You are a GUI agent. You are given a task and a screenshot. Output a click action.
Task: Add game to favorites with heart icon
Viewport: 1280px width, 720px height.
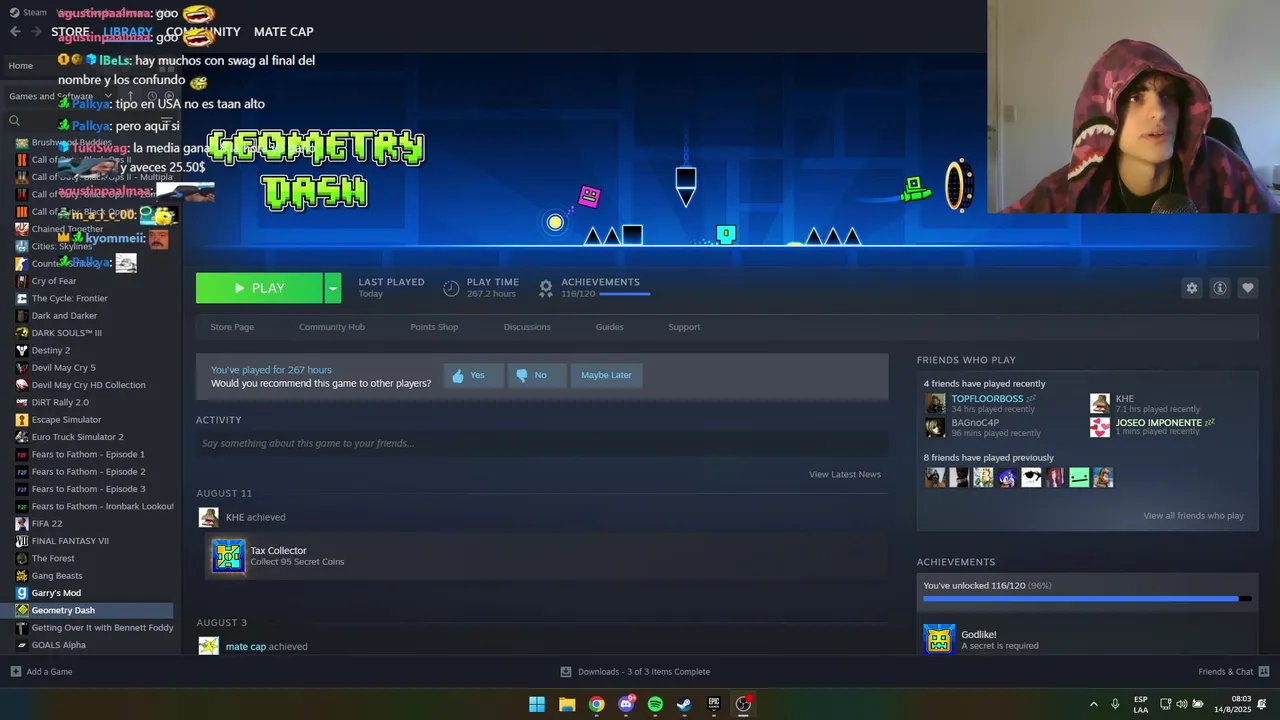(x=1247, y=288)
